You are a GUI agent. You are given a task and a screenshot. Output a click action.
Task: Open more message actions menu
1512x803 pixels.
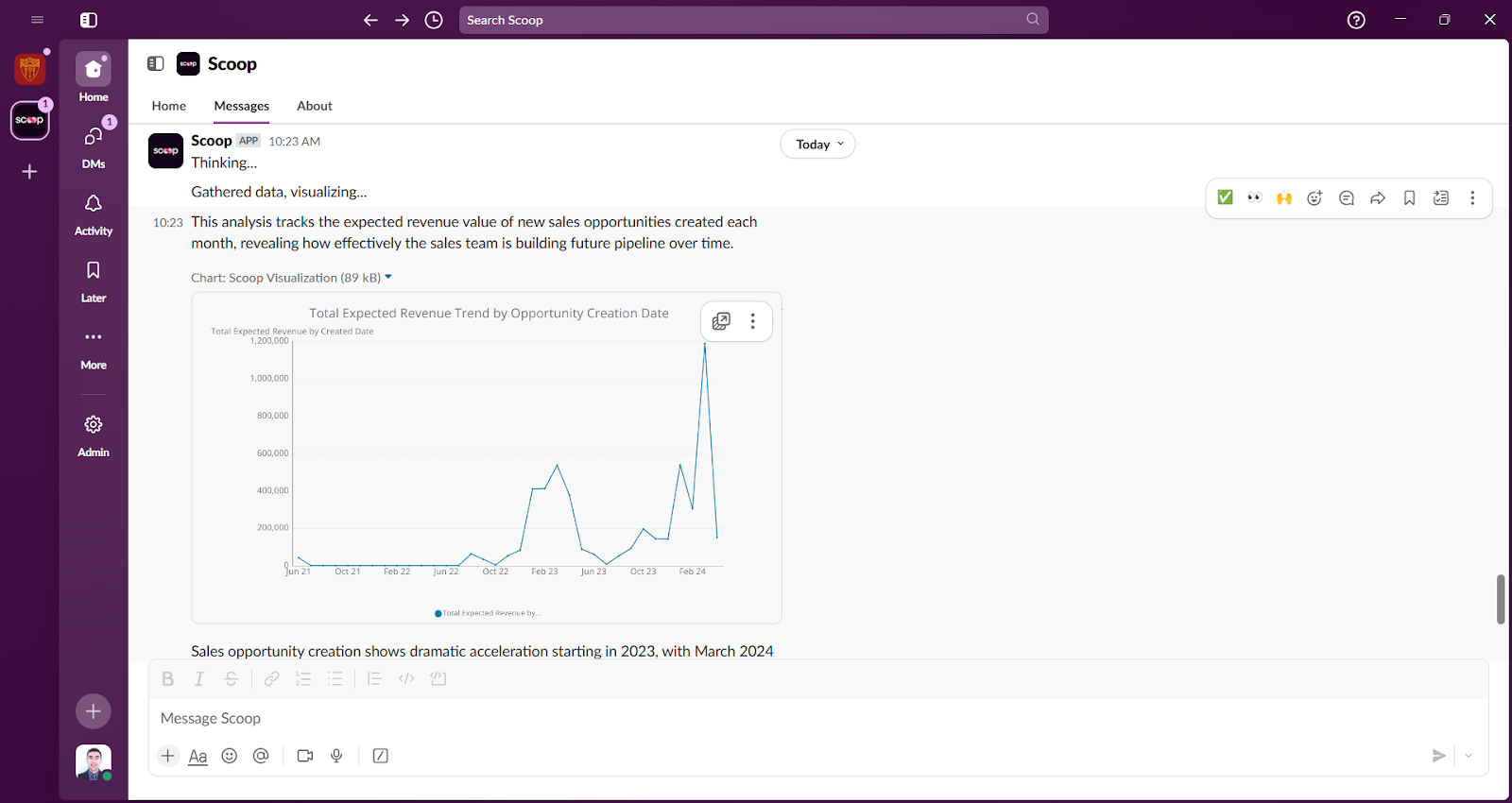tap(1472, 197)
